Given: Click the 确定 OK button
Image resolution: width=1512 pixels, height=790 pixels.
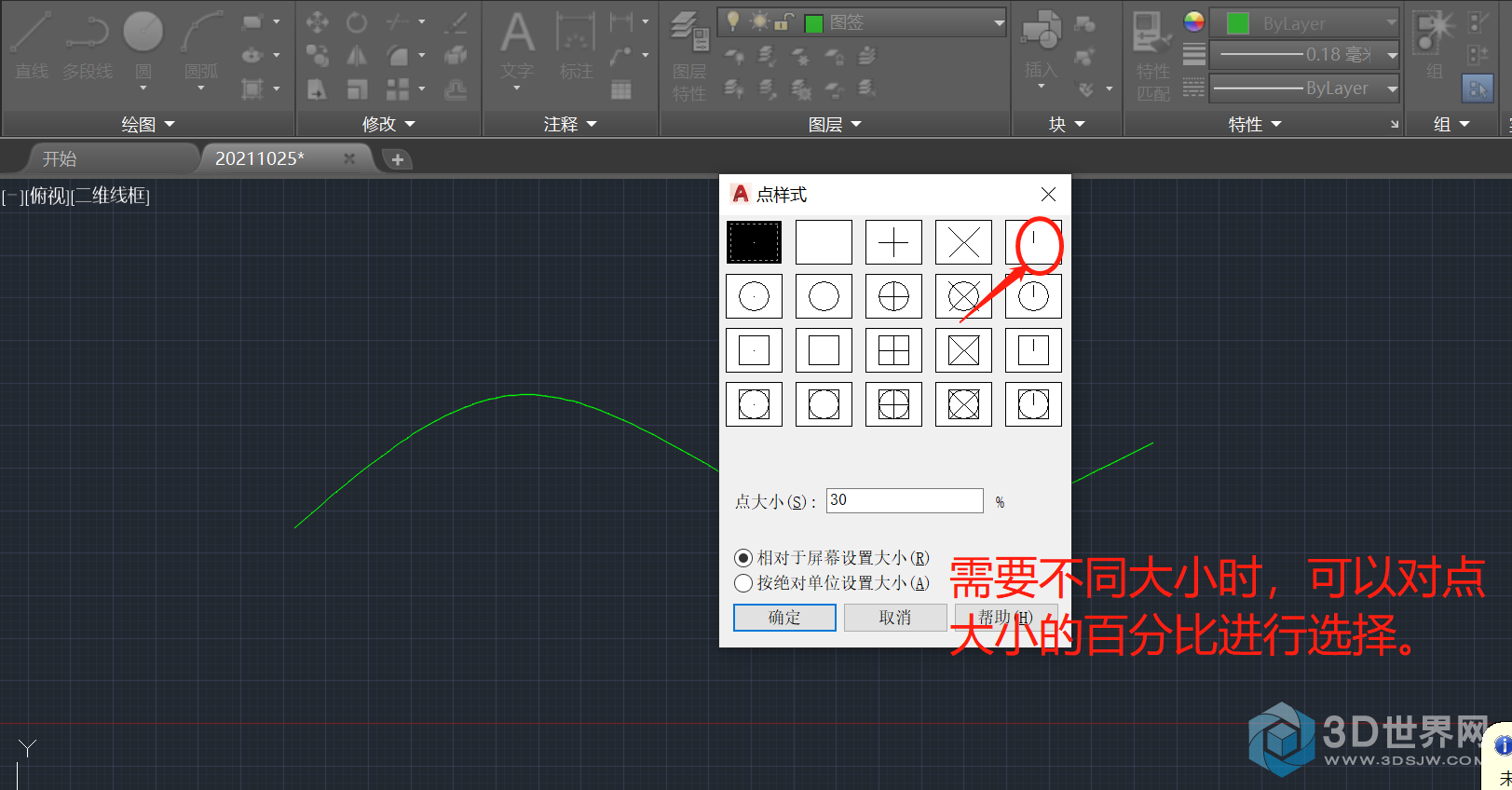Looking at the screenshot, I should pos(784,618).
